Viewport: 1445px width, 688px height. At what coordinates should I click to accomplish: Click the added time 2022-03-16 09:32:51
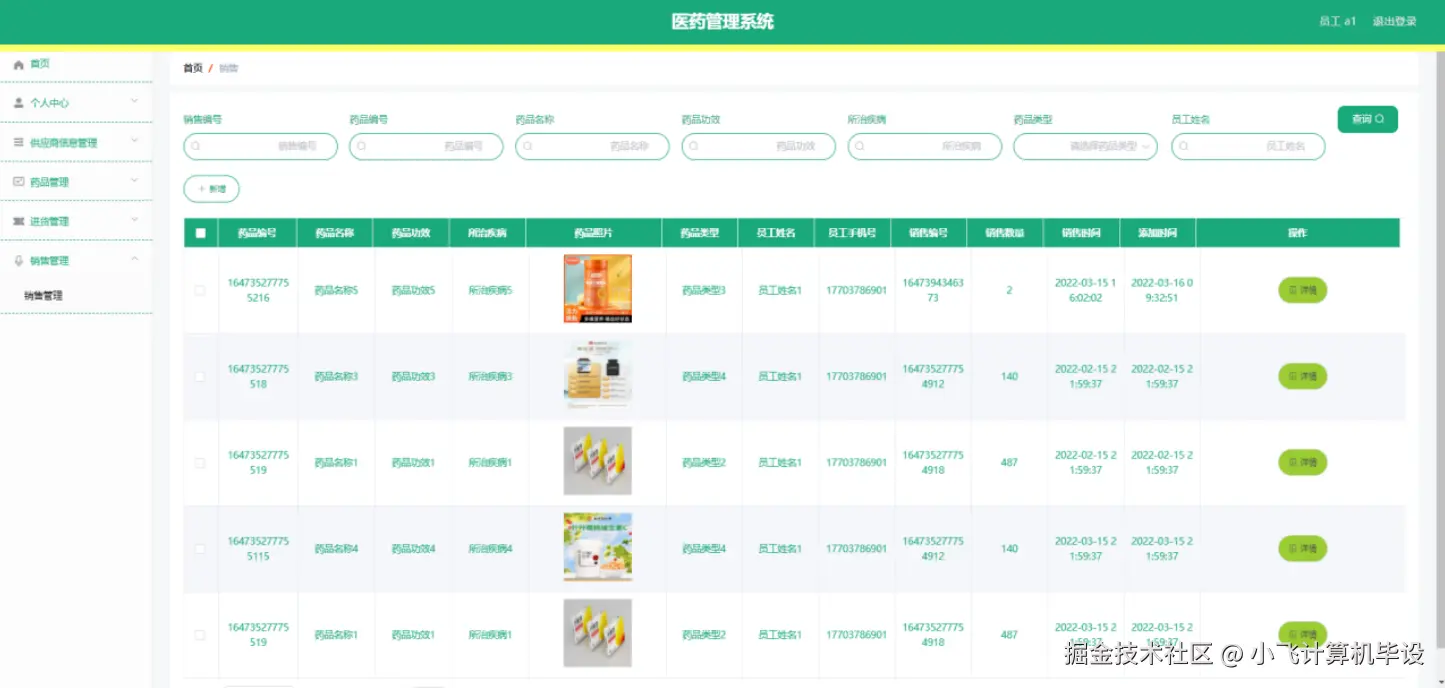coord(1162,290)
